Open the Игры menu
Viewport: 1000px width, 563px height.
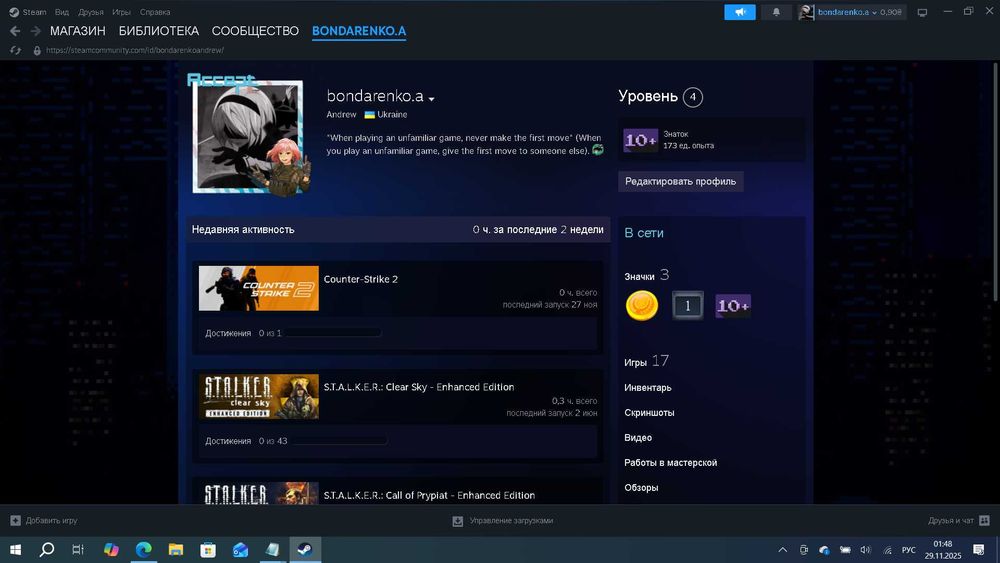pos(121,12)
